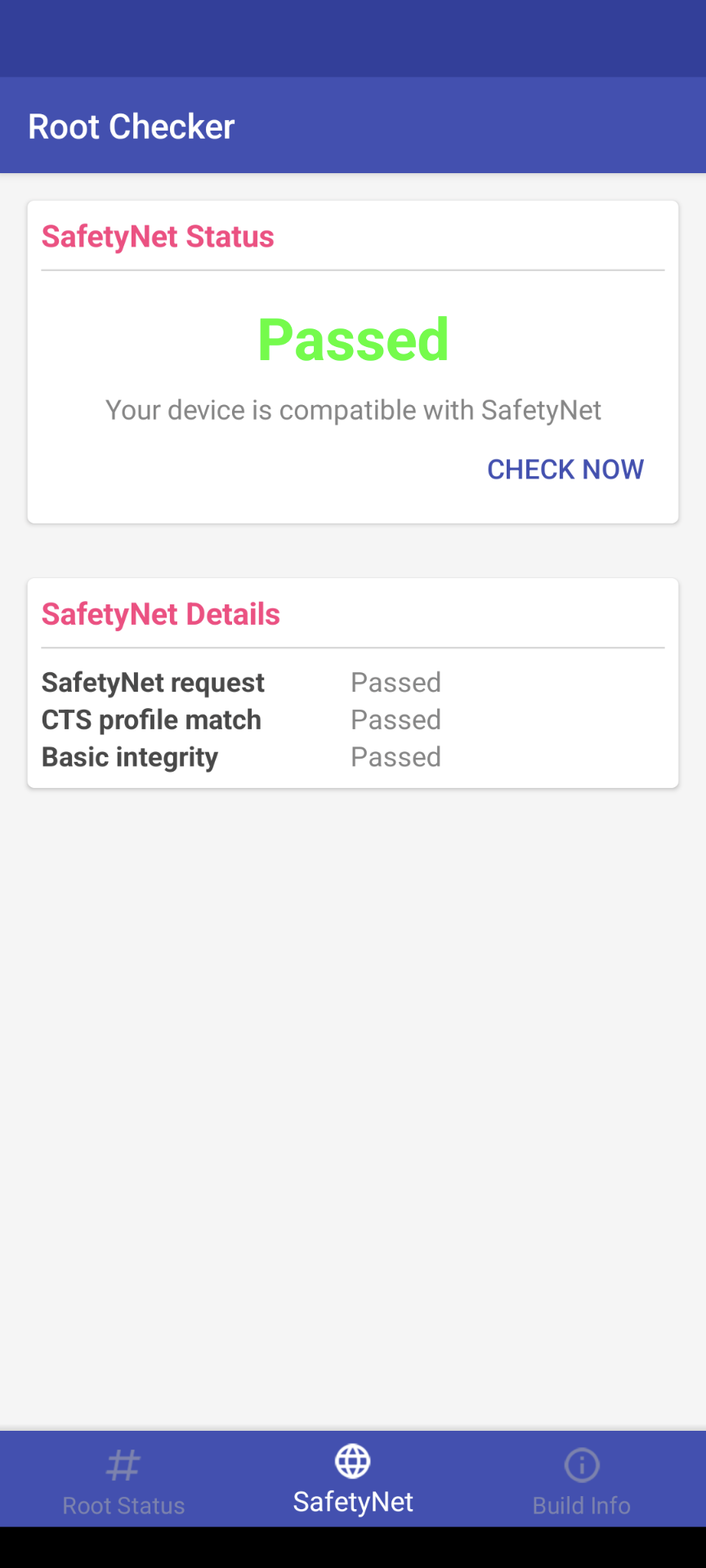Select the SafetyNet request label
This screenshot has height=1568, width=706.
153,683
